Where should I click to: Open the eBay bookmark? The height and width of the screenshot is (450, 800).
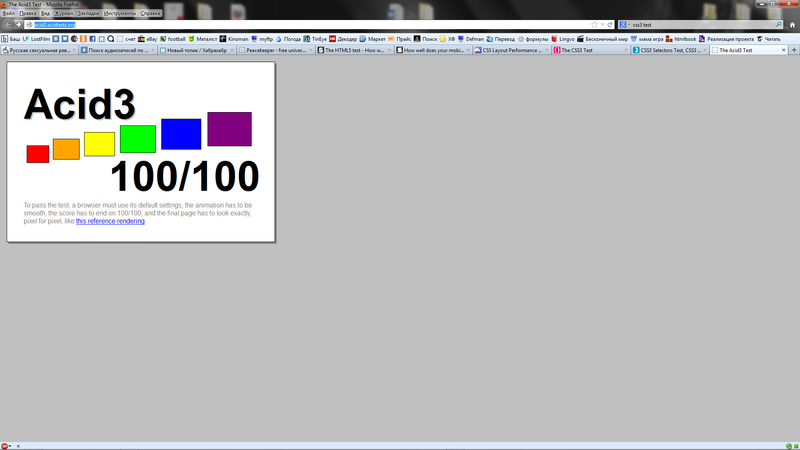(147, 39)
